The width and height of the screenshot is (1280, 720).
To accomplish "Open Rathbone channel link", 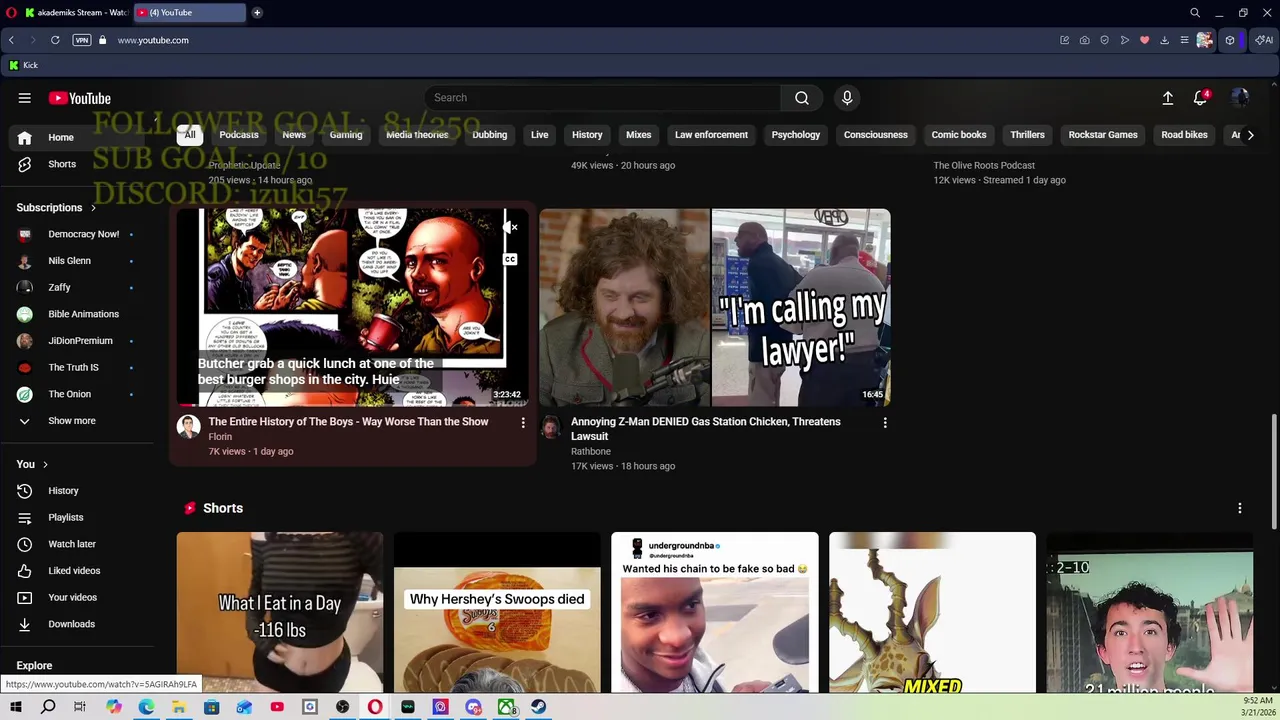I will coord(591,452).
